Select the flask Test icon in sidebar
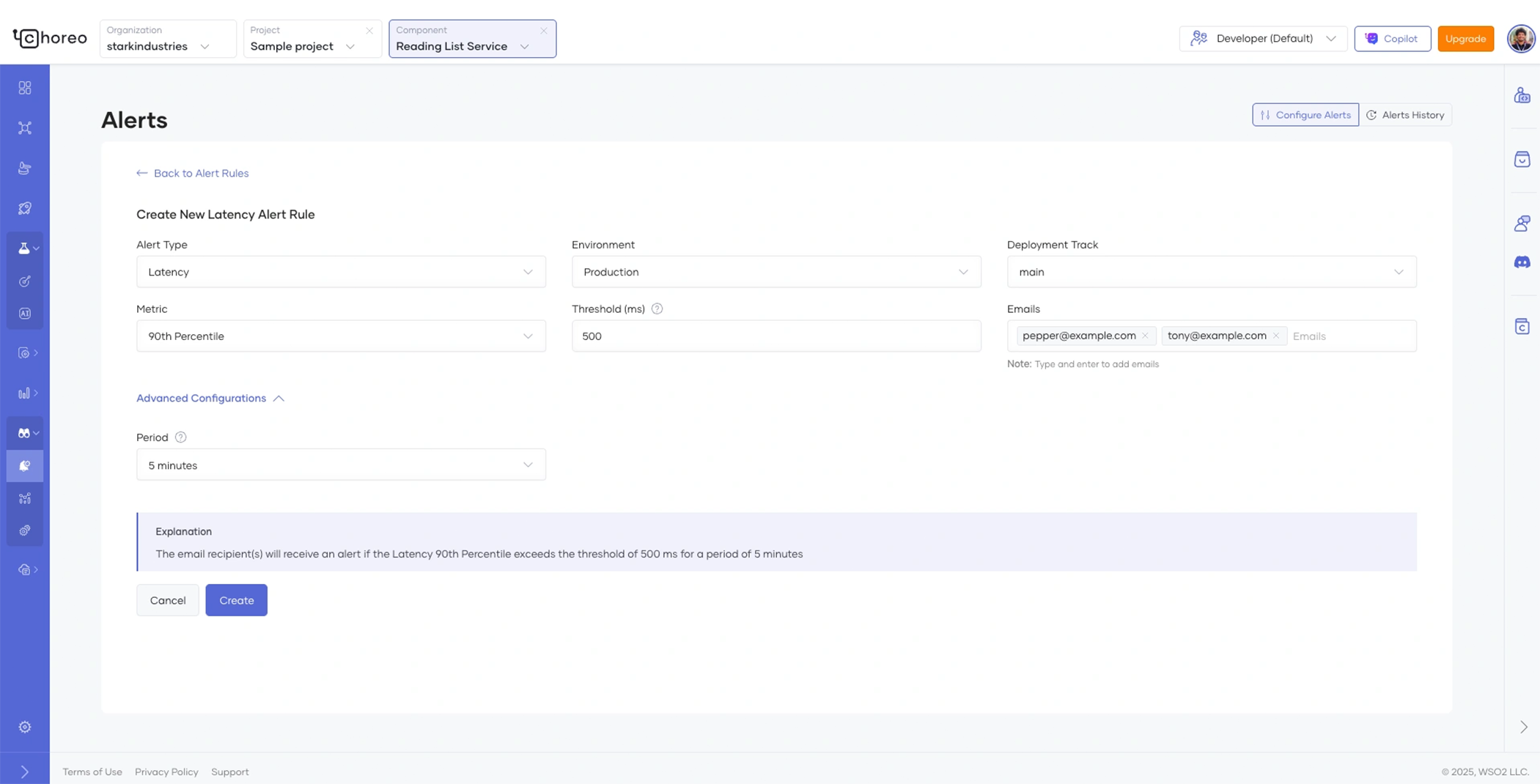Image resolution: width=1540 pixels, height=784 pixels. (x=23, y=248)
